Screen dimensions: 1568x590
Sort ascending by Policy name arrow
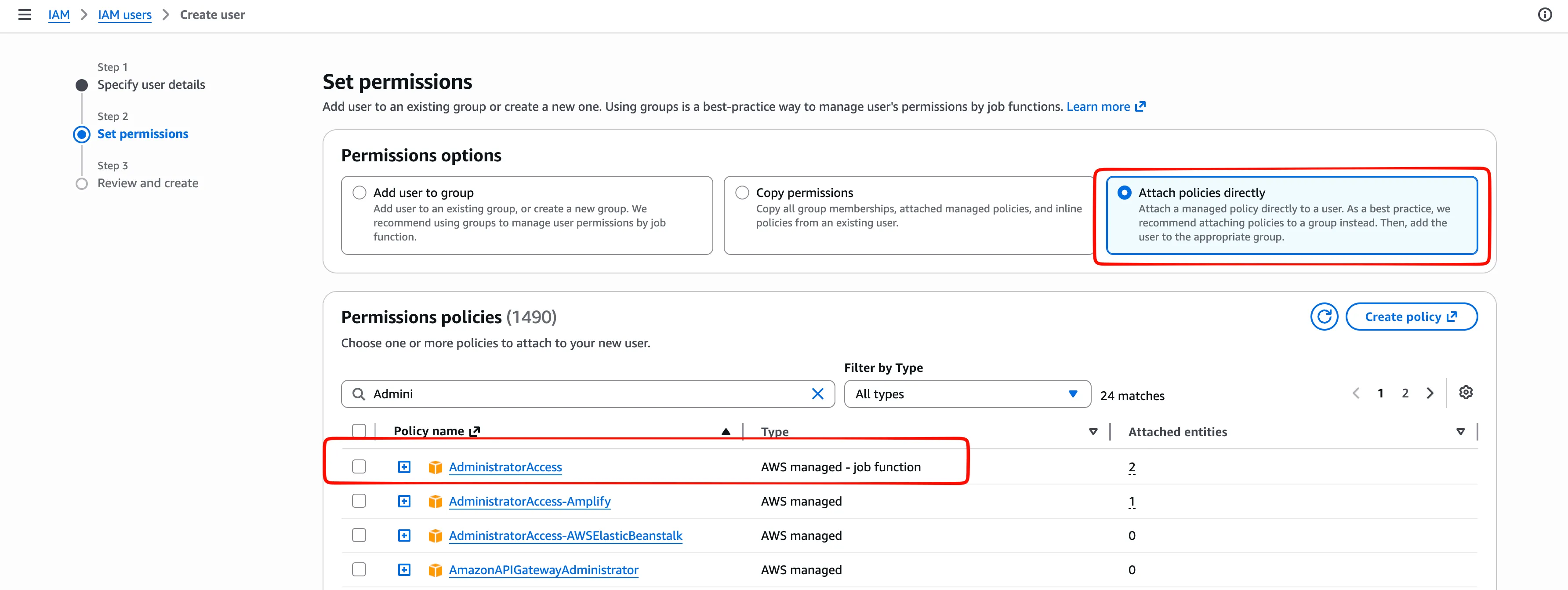click(726, 432)
